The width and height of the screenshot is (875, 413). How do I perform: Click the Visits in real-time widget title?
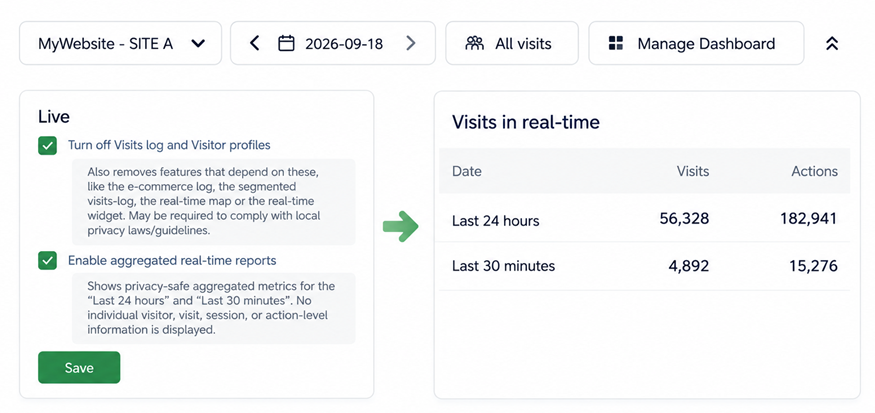pyautogui.click(x=526, y=122)
